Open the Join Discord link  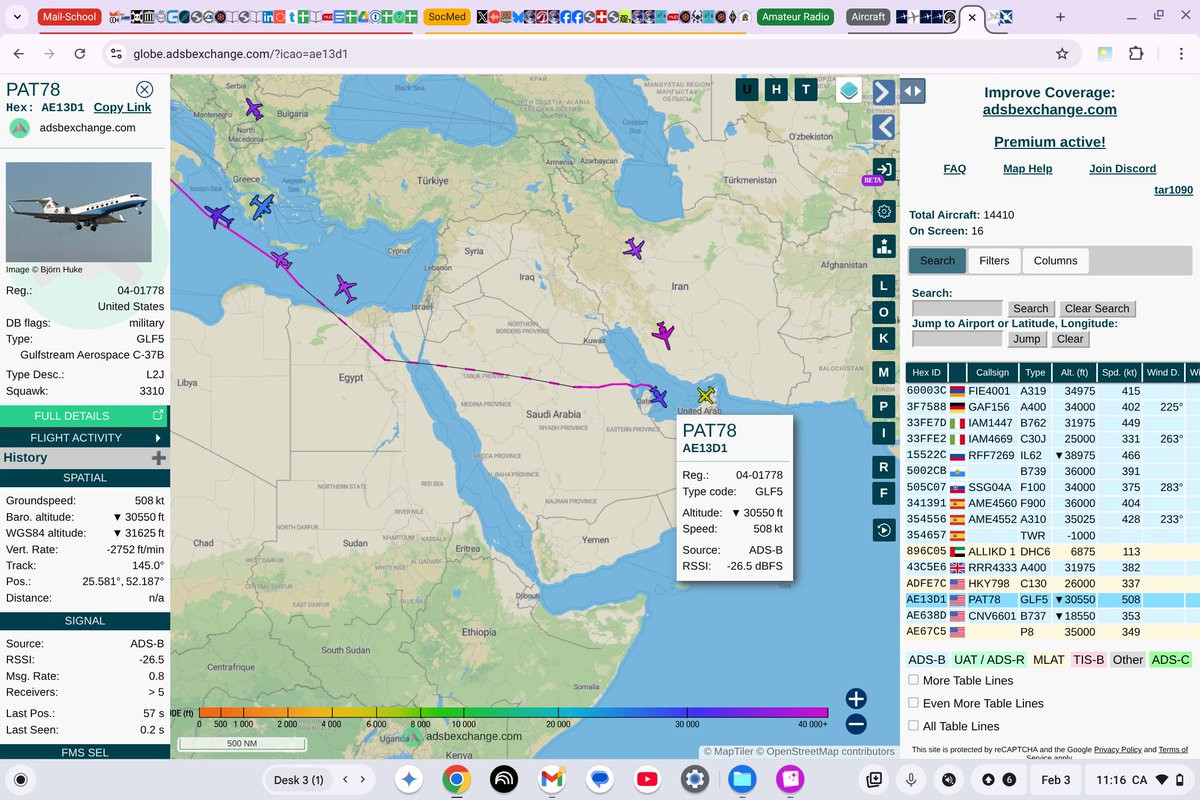point(1123,169)
